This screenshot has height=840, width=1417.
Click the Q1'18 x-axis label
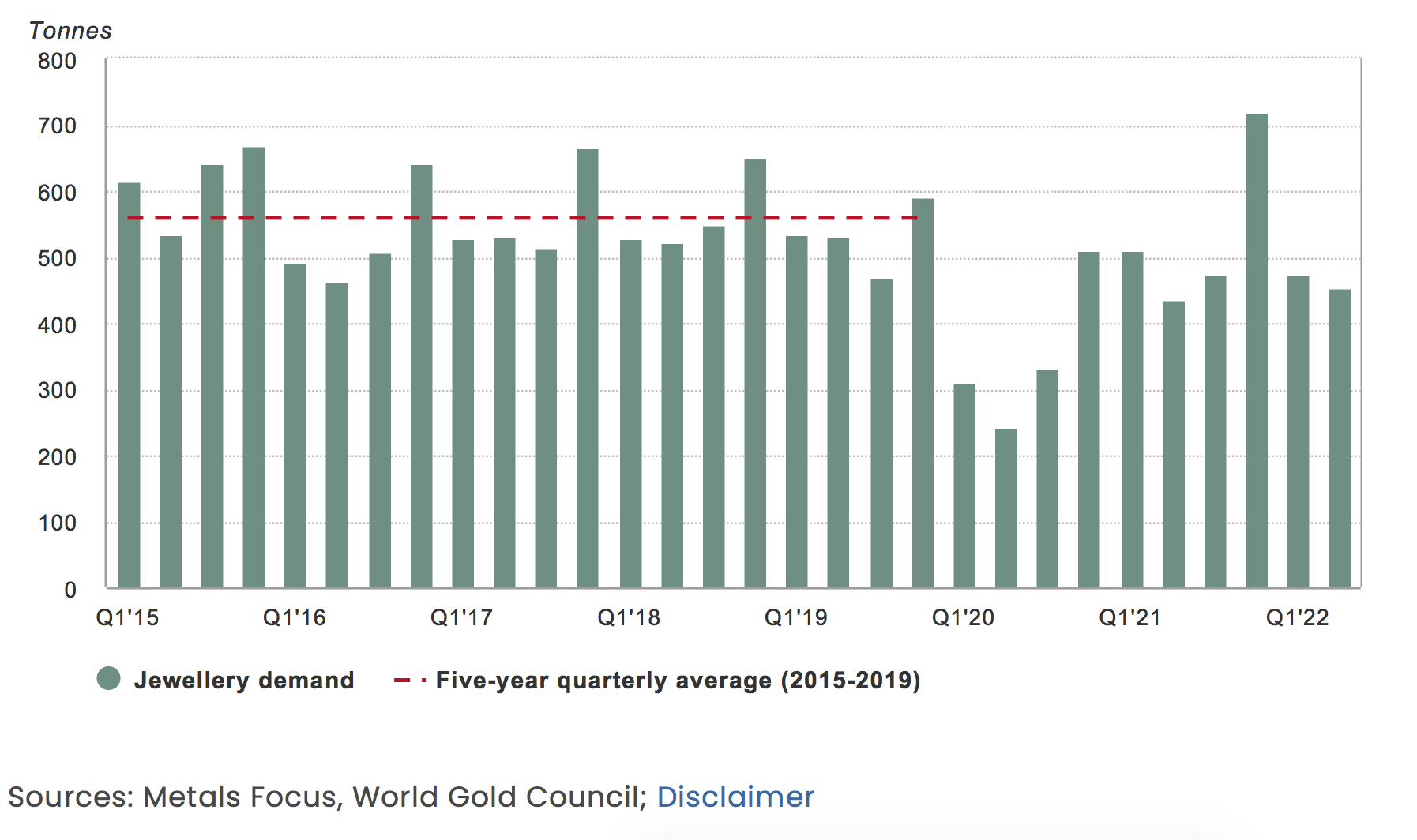[629, 617]
